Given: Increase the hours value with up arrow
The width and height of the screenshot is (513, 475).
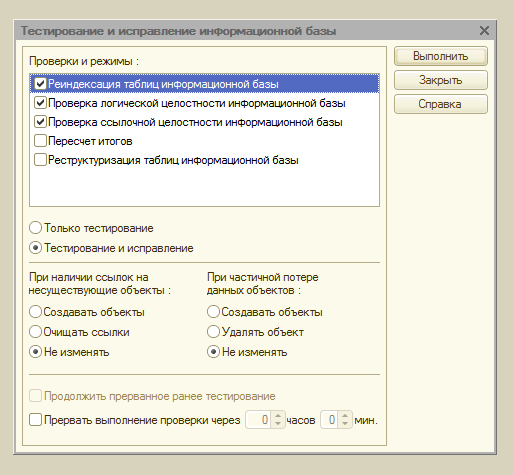Looking at the screenshot, I should (278, 416).
